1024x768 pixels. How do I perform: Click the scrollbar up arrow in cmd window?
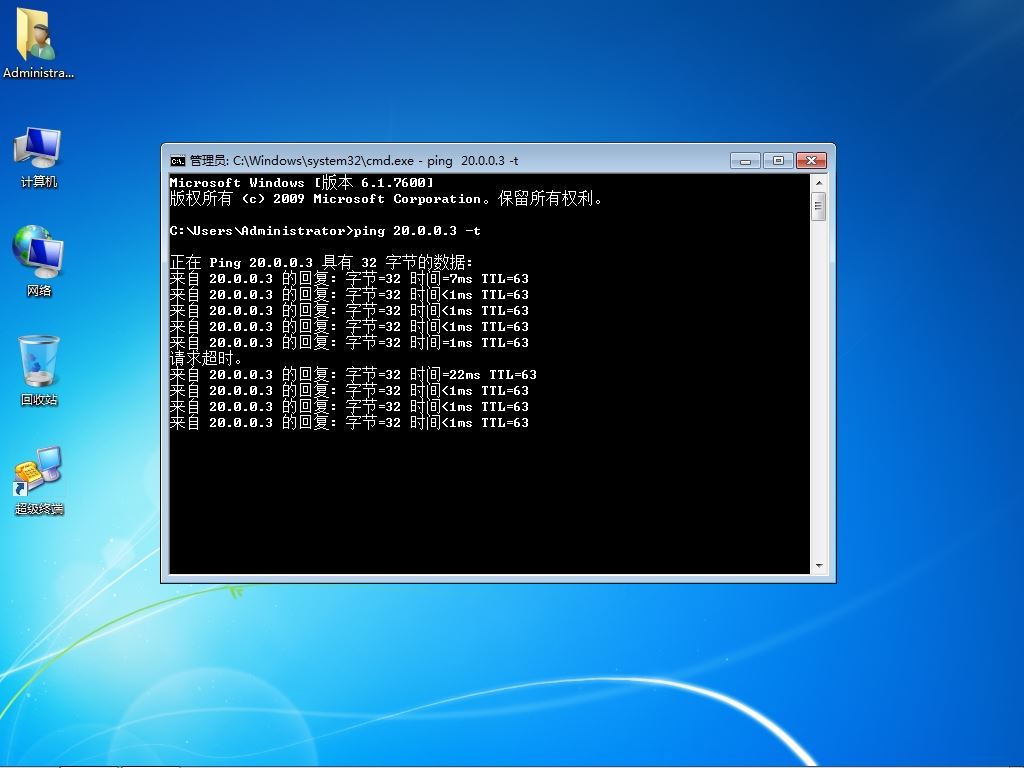(819, 184)
